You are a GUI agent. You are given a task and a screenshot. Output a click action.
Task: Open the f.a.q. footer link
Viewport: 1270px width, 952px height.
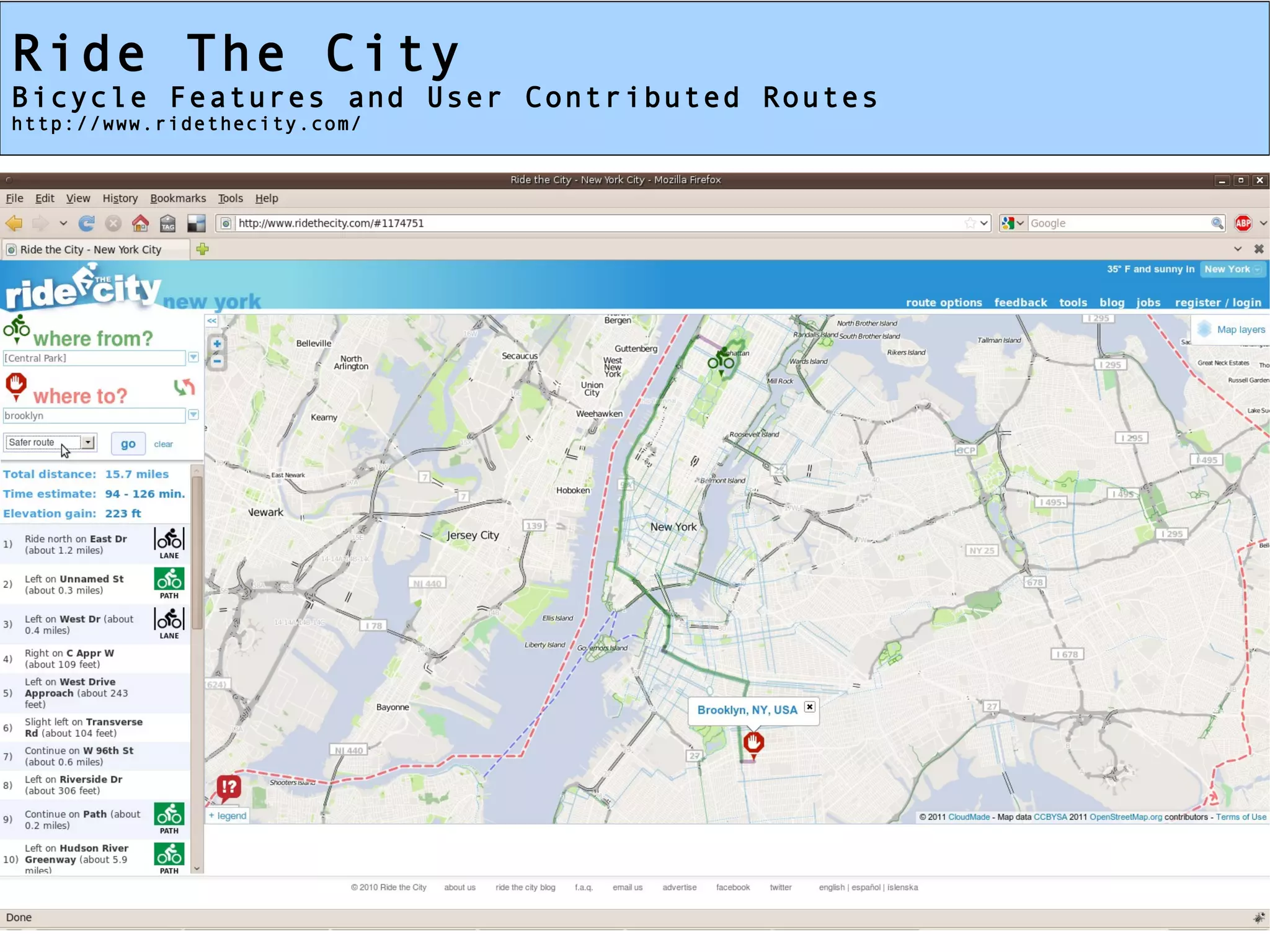584,887
